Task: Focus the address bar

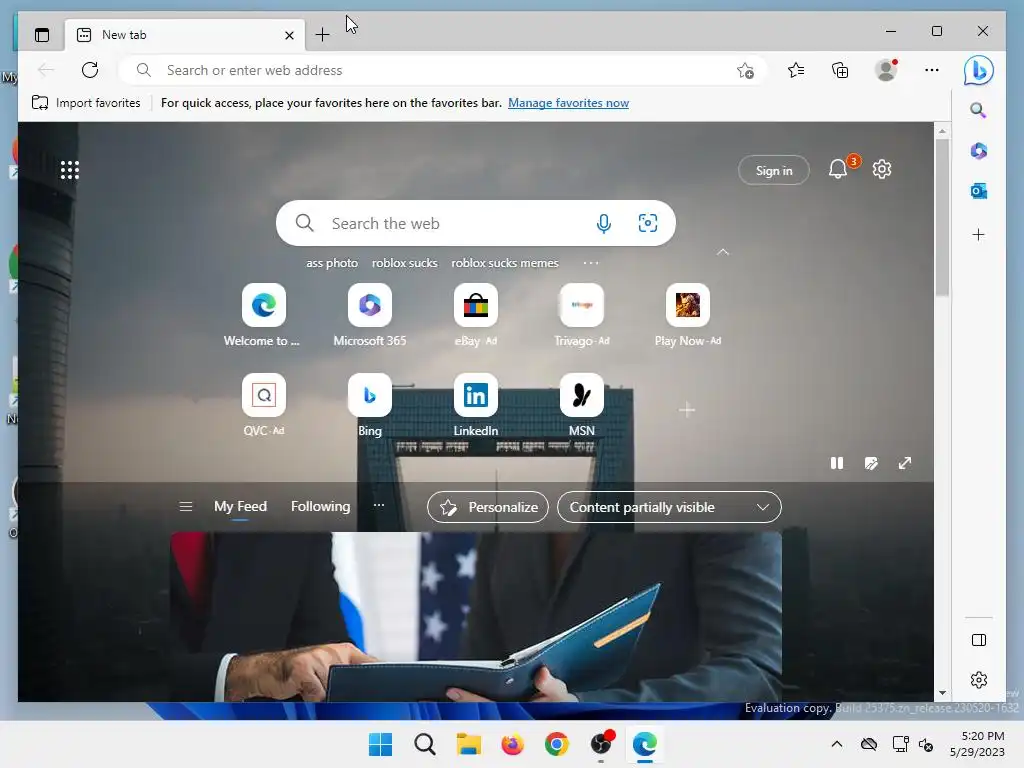Action: click(441, 70)
